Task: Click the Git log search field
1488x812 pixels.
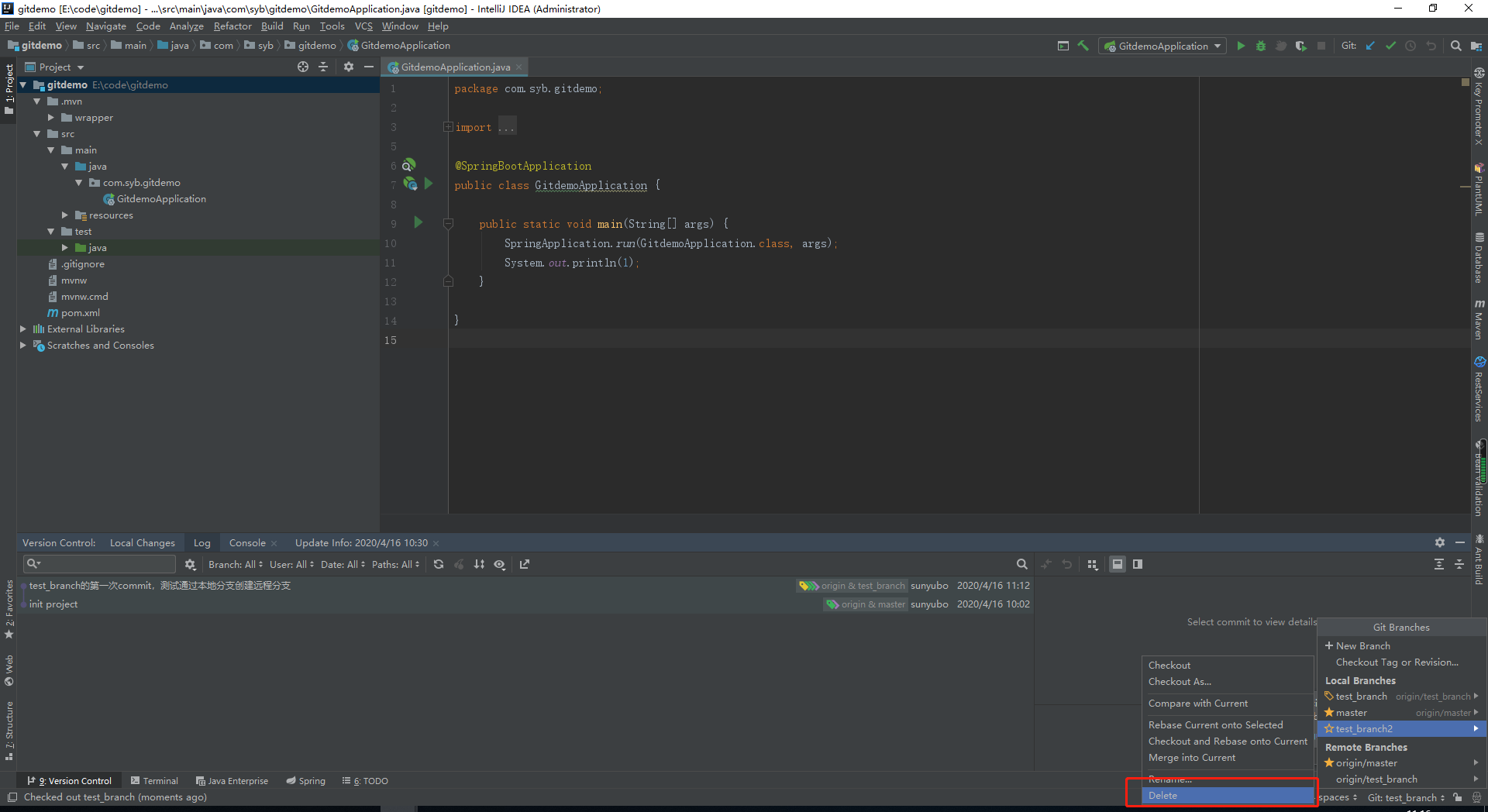Action: tap(100, 564)
